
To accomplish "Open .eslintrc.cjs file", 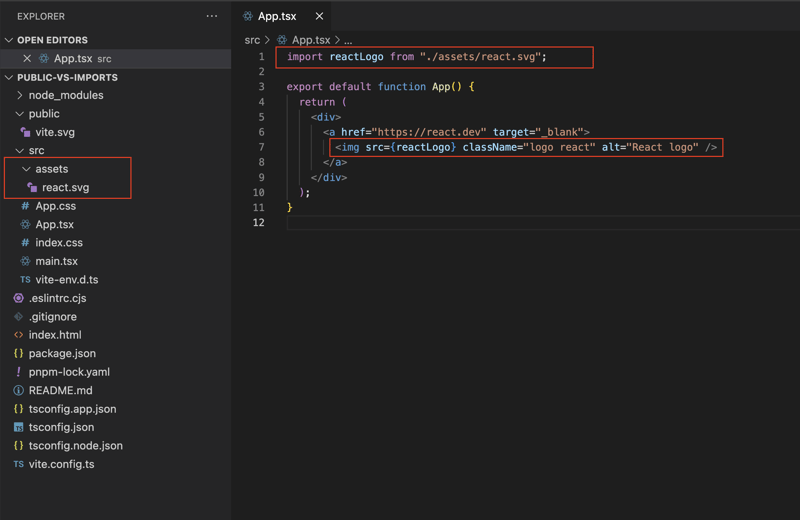I will pyautogui.click(x=58, y=298).
